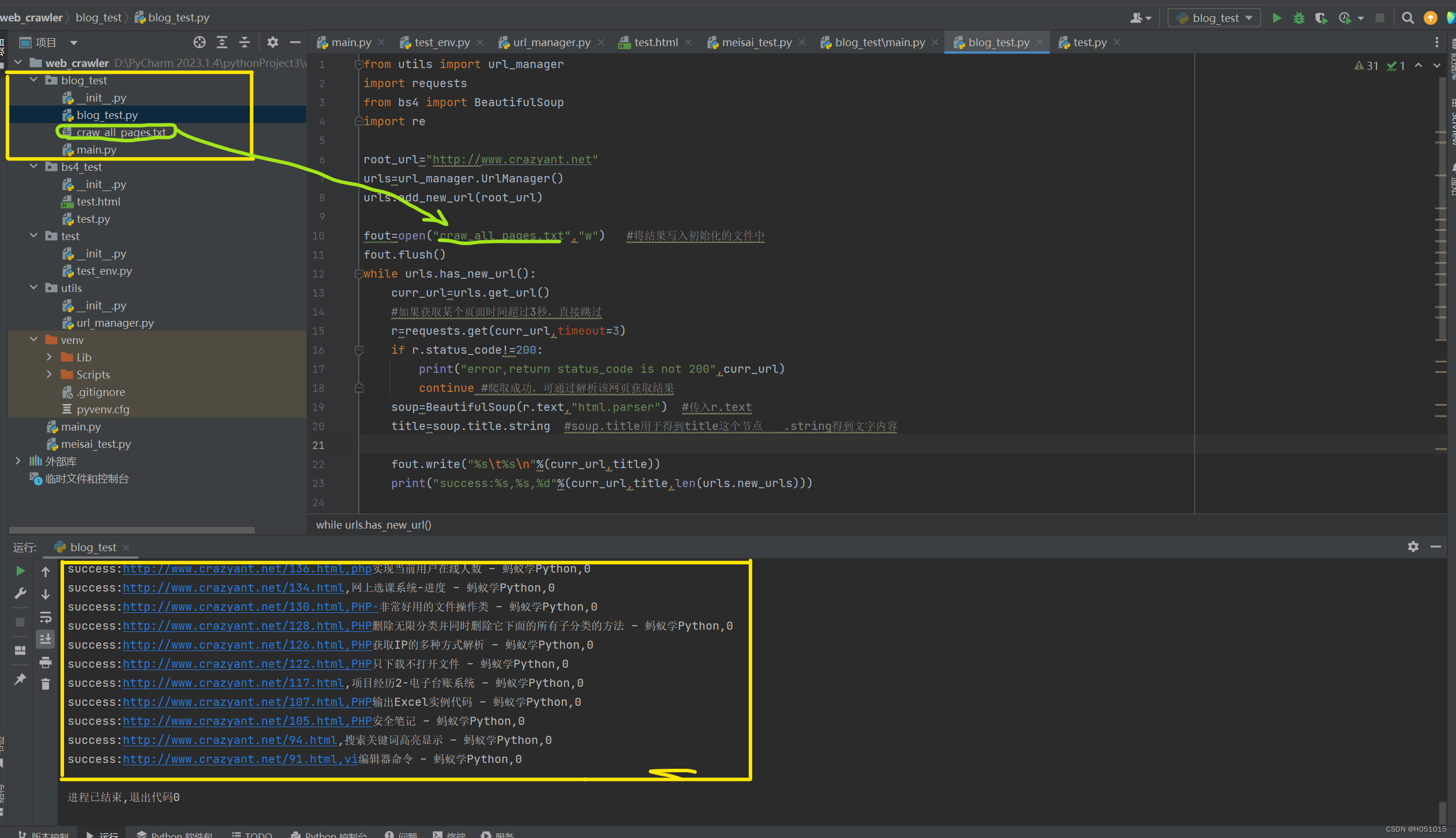Image resolution: width=1456 pixels, height=838 pixels.
Task: Open craw_all_pages.txt in project tree
Action: click(x=121, y=132)
